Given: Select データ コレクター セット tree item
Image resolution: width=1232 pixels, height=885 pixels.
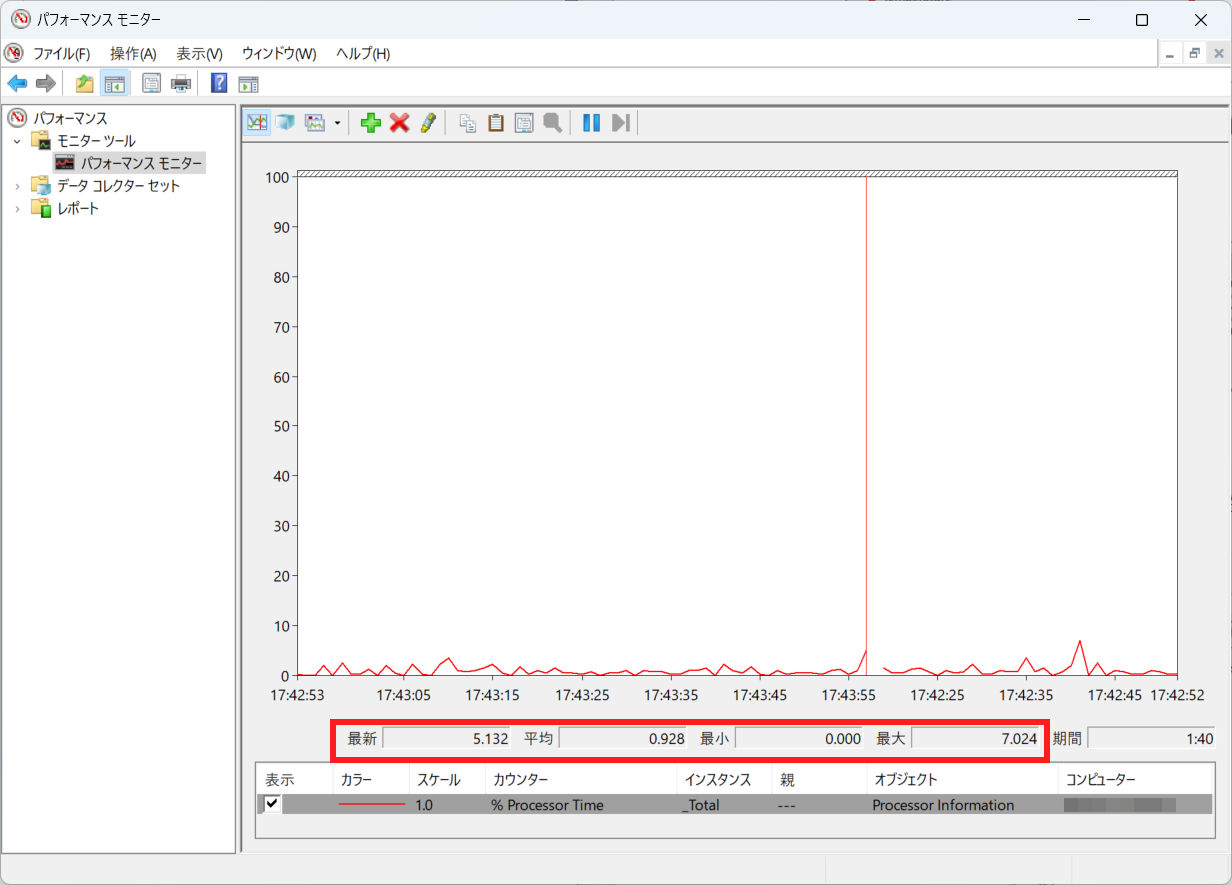Looking at the screenshot, I should pyautogui.click(x=118, y=185).
